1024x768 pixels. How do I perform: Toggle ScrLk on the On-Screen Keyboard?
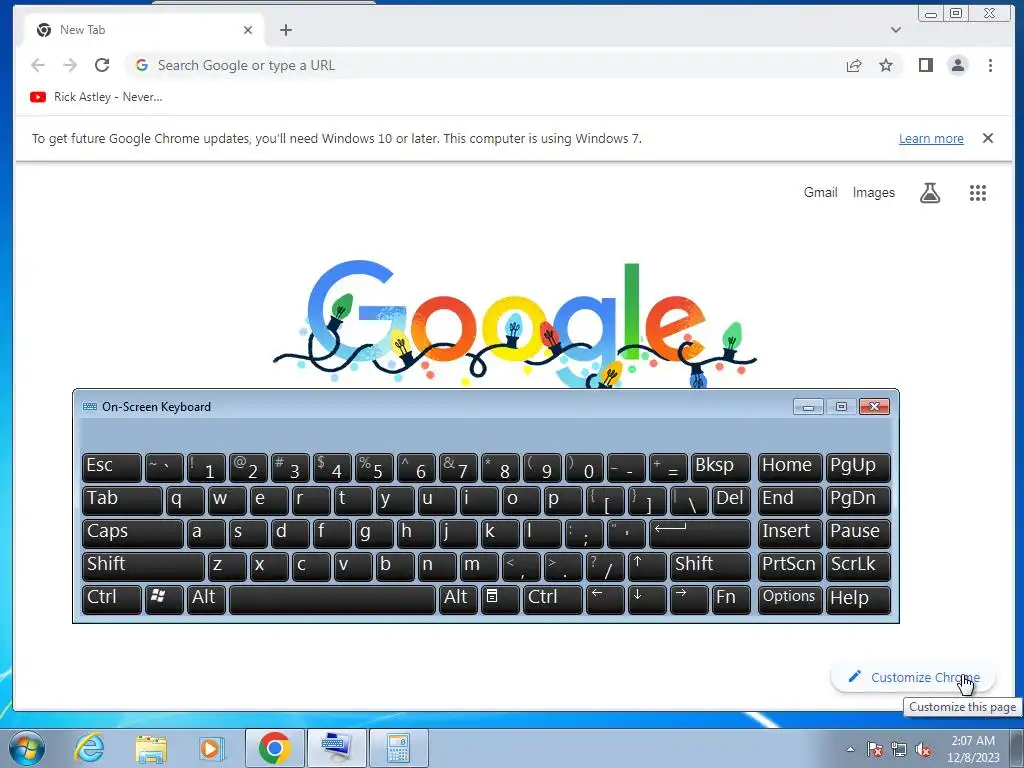tap(857, 566)
